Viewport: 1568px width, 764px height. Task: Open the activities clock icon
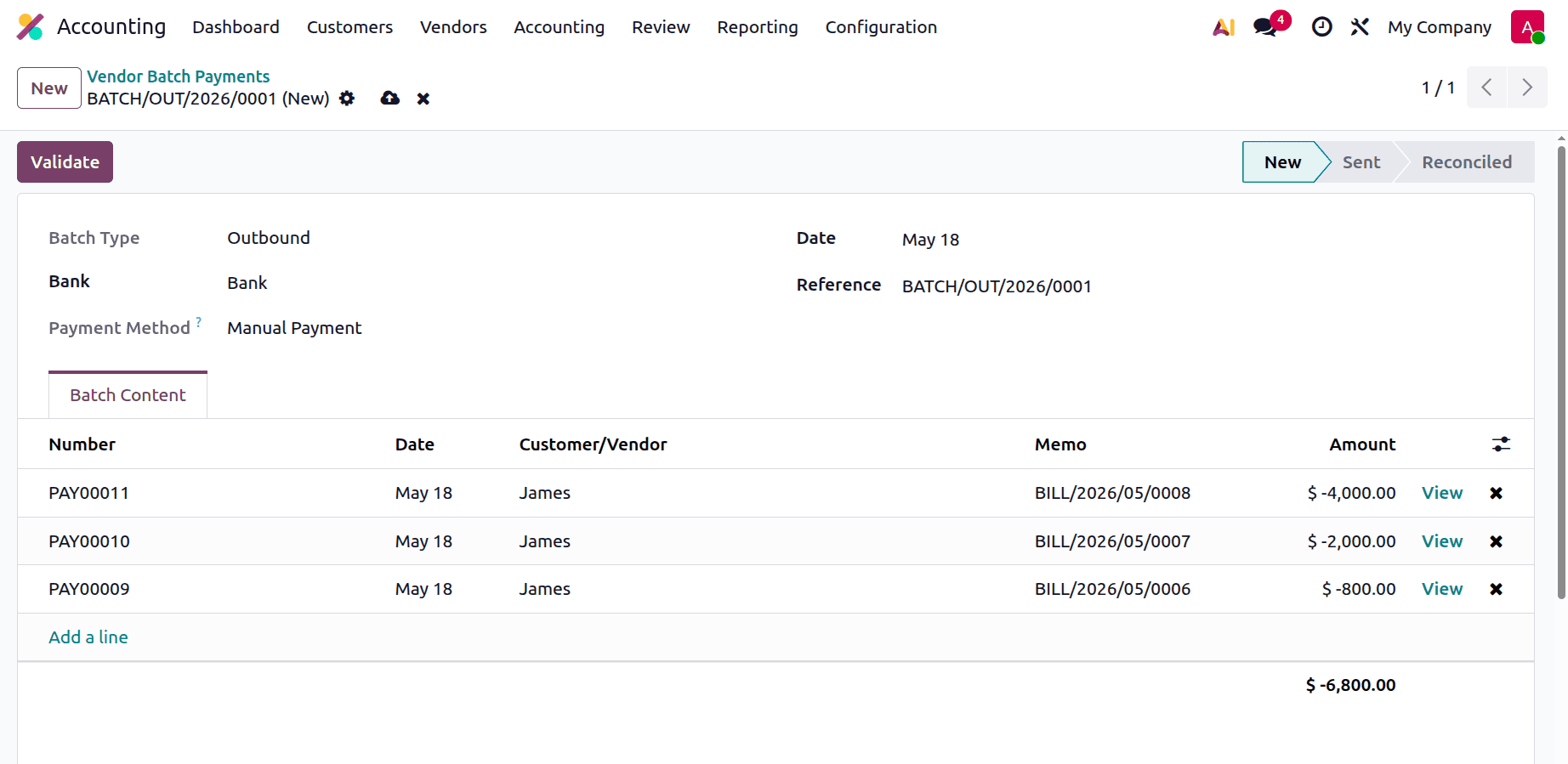click(x=1321, y=27)
